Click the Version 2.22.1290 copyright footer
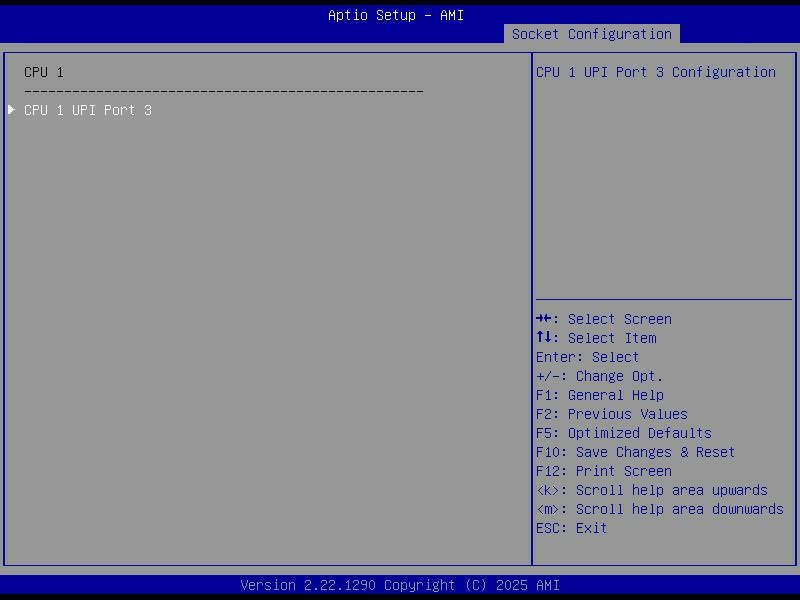The height and width of the screenshot is (600, 800). point(400,585)
